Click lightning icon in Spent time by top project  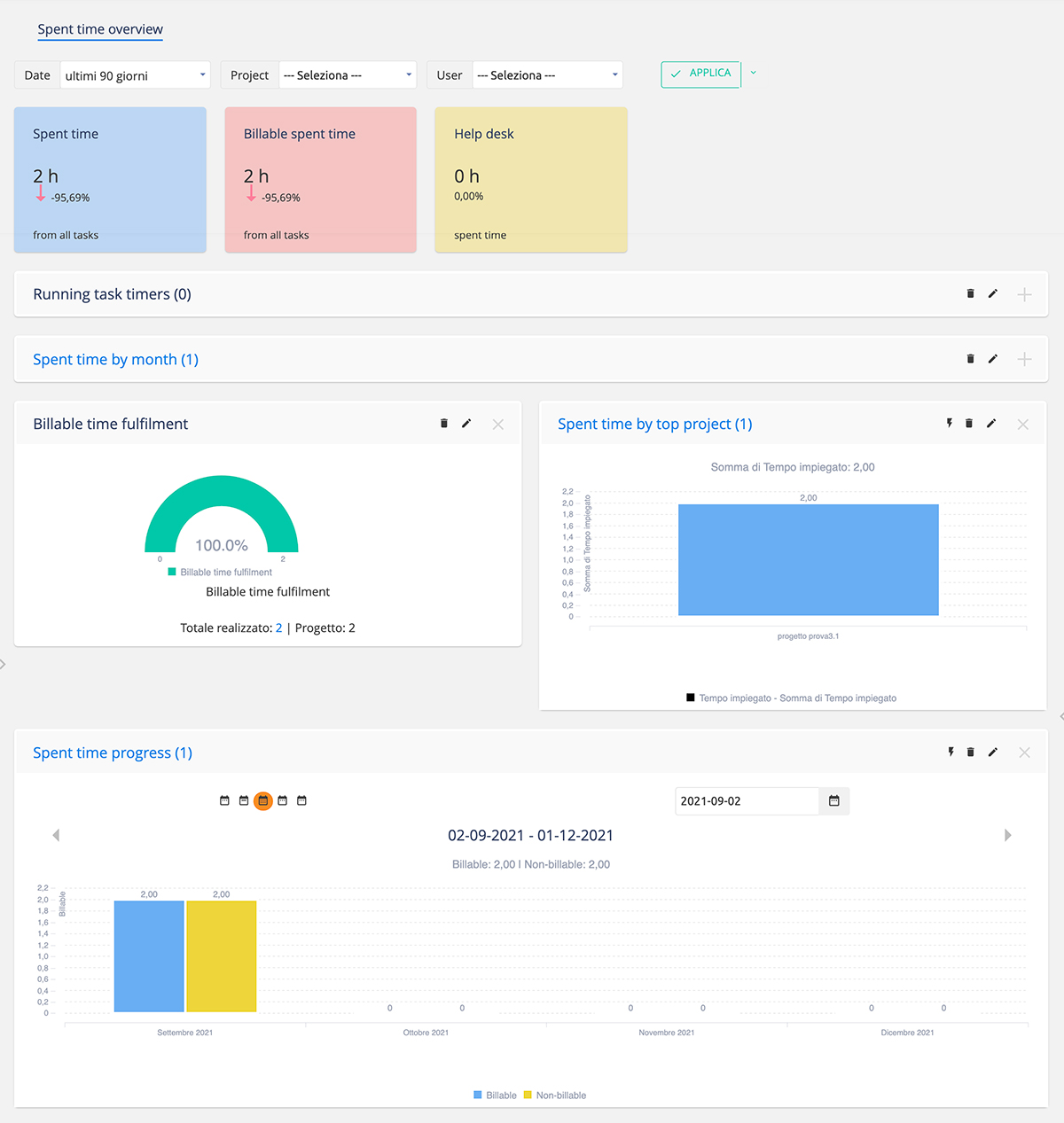point(949,424)
